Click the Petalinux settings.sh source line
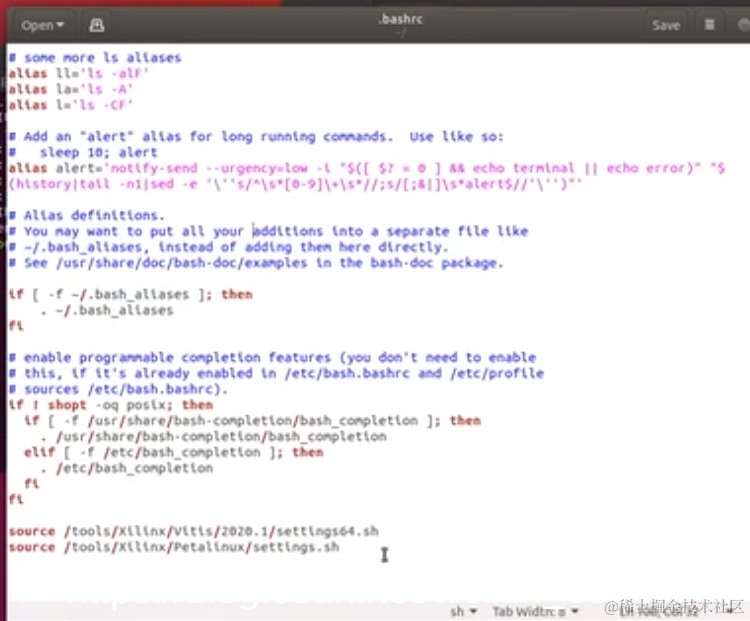 174,547
